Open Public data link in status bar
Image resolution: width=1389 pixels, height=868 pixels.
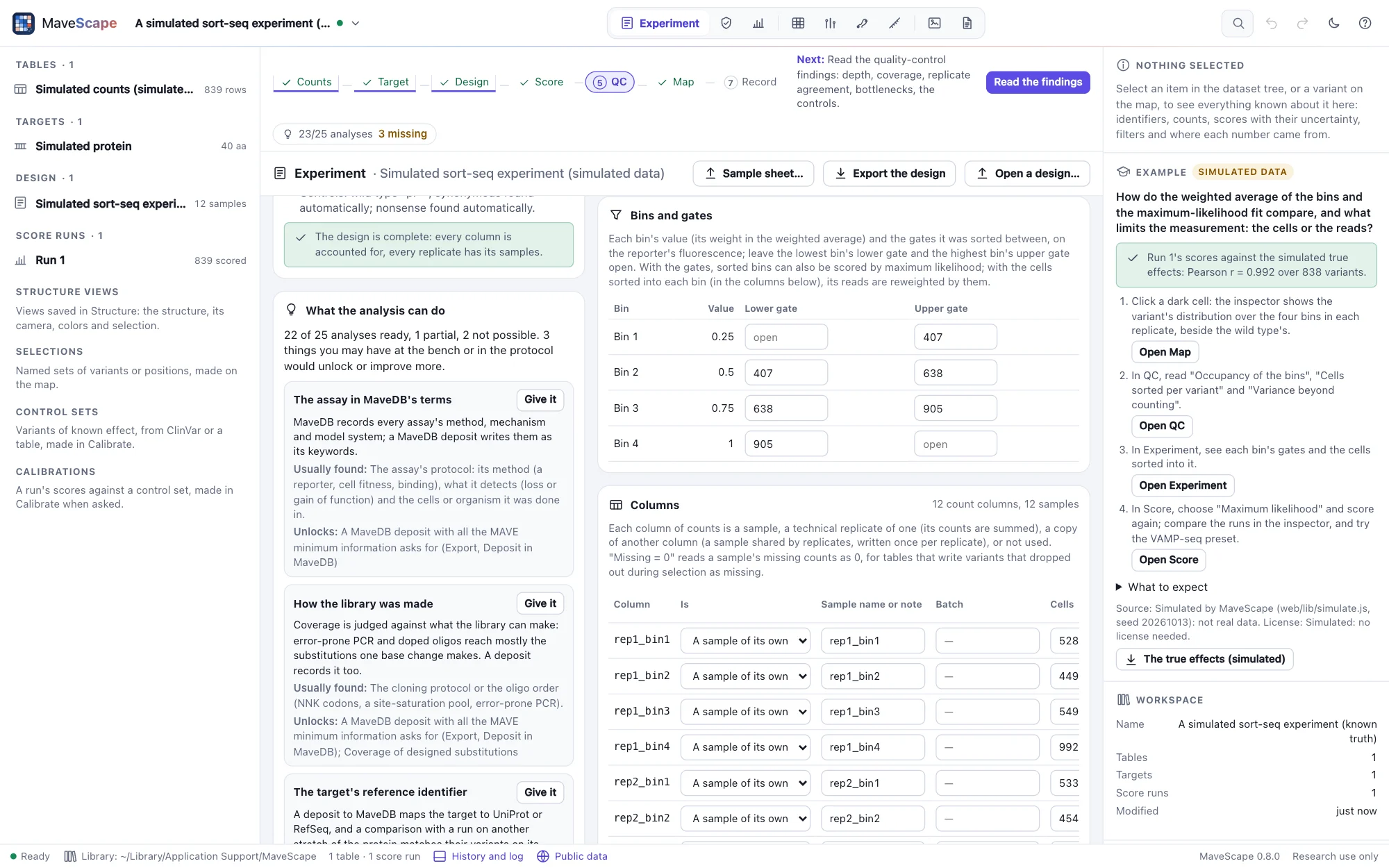click(572, 856)
